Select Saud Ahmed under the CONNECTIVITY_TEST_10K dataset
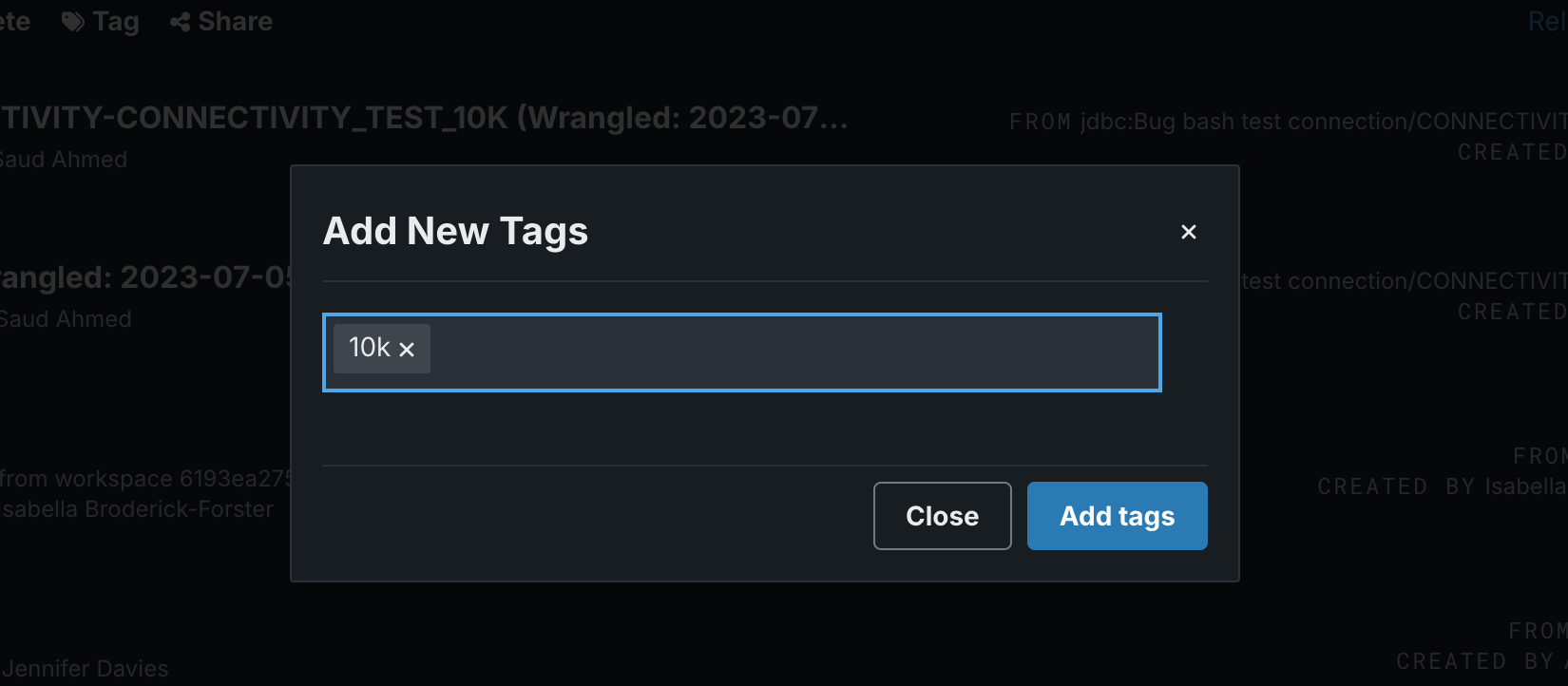Image resolution: width=1568 pixels, height=686 pixels. (63, 160)
